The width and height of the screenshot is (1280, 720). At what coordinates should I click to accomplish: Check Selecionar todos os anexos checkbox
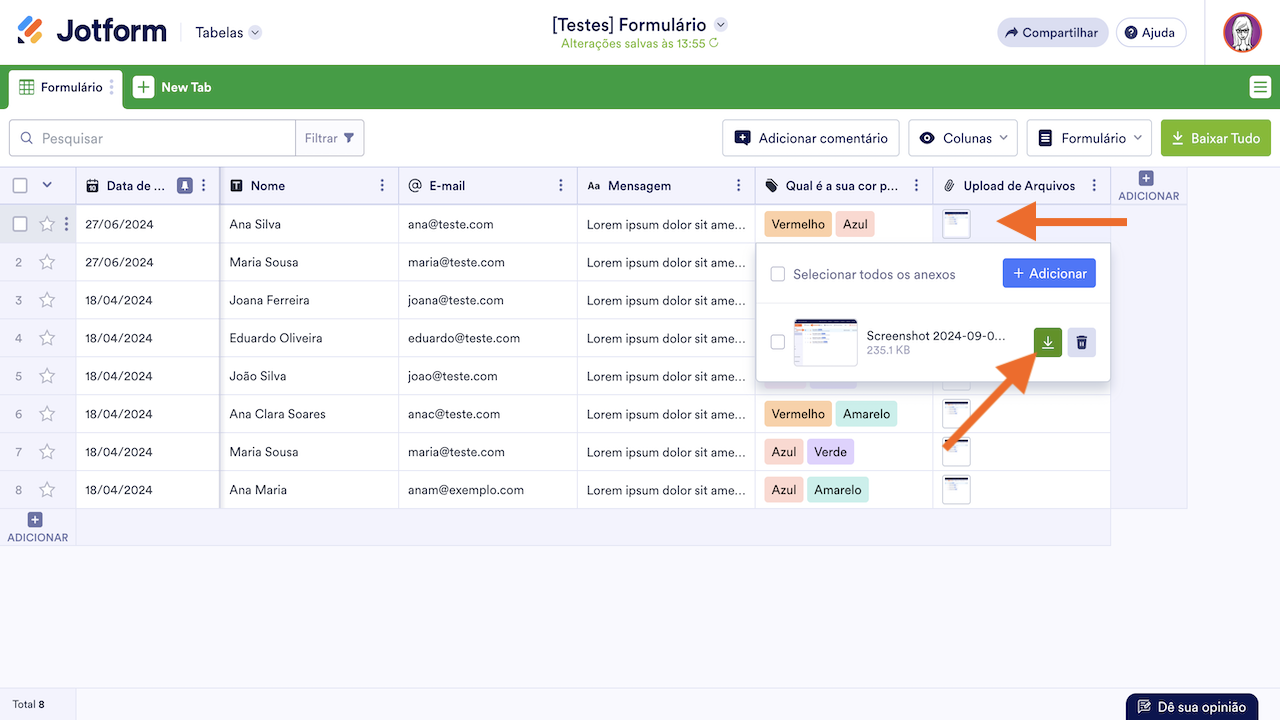click(x=777, y=274)
